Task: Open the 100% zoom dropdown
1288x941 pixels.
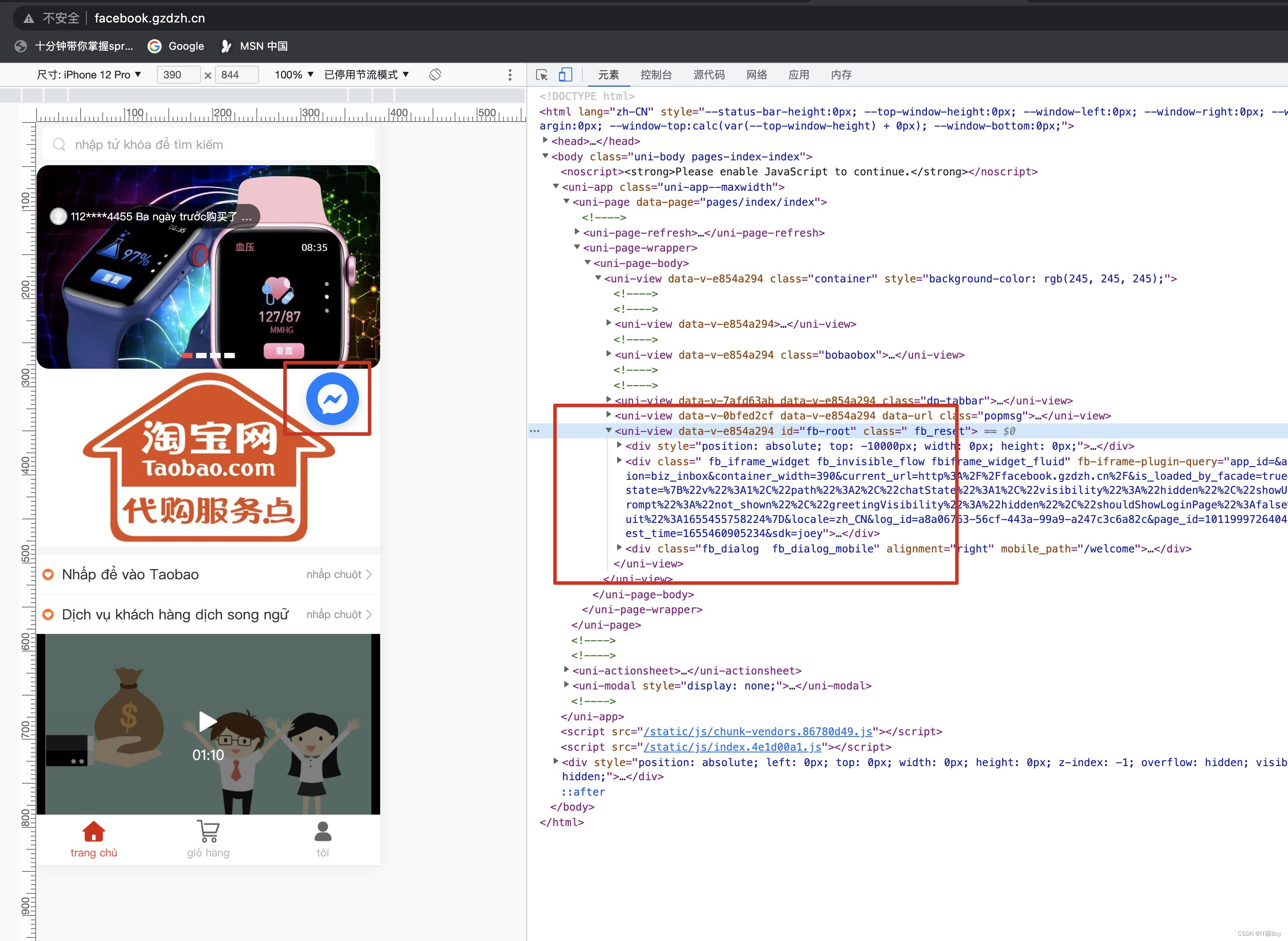Action: [x=294, y=74]
